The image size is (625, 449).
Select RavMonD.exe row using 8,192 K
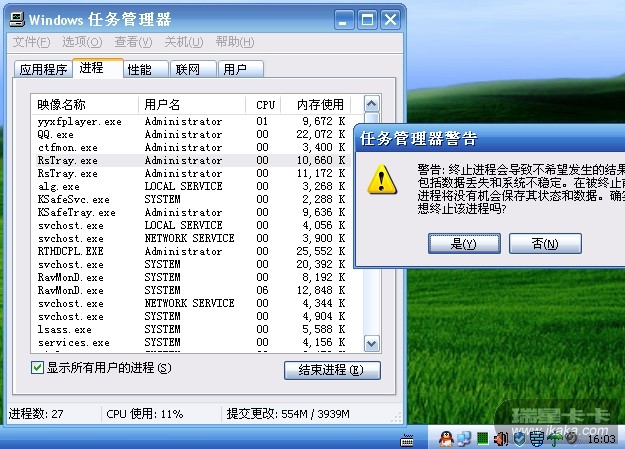(x=191, y=277)
